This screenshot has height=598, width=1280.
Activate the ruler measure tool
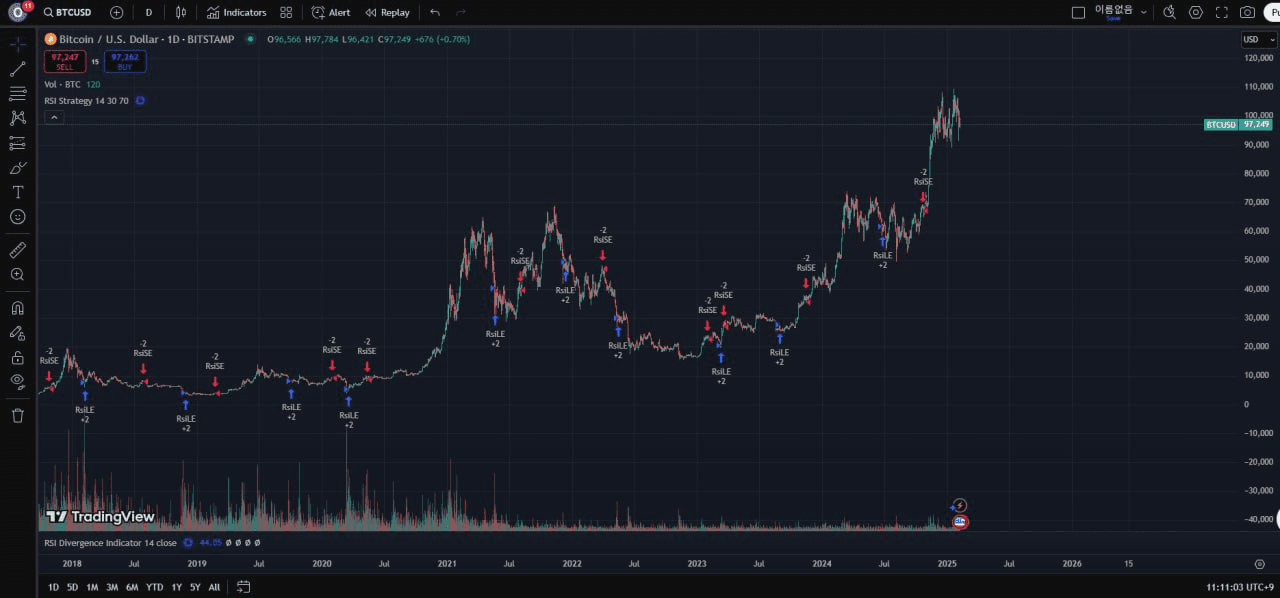(x=17, y=250)
